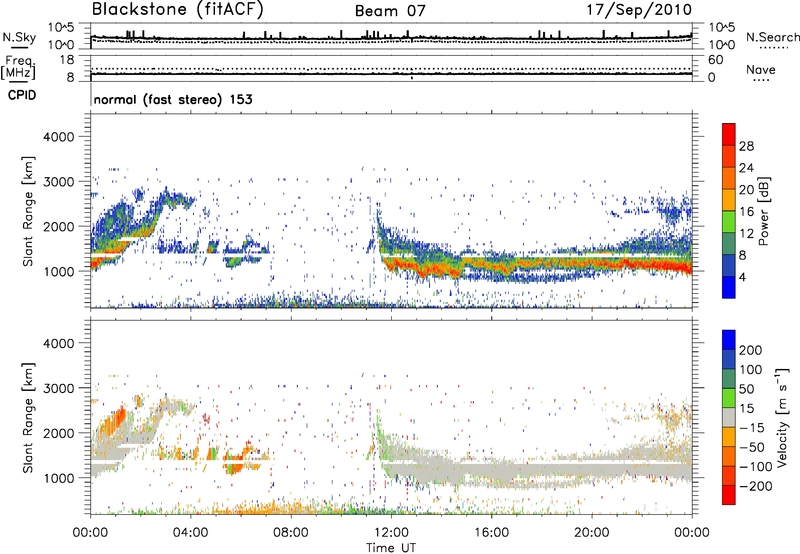Click the "Beam 07" label
The height and width of the screenshot is (554, 800).
390,11
